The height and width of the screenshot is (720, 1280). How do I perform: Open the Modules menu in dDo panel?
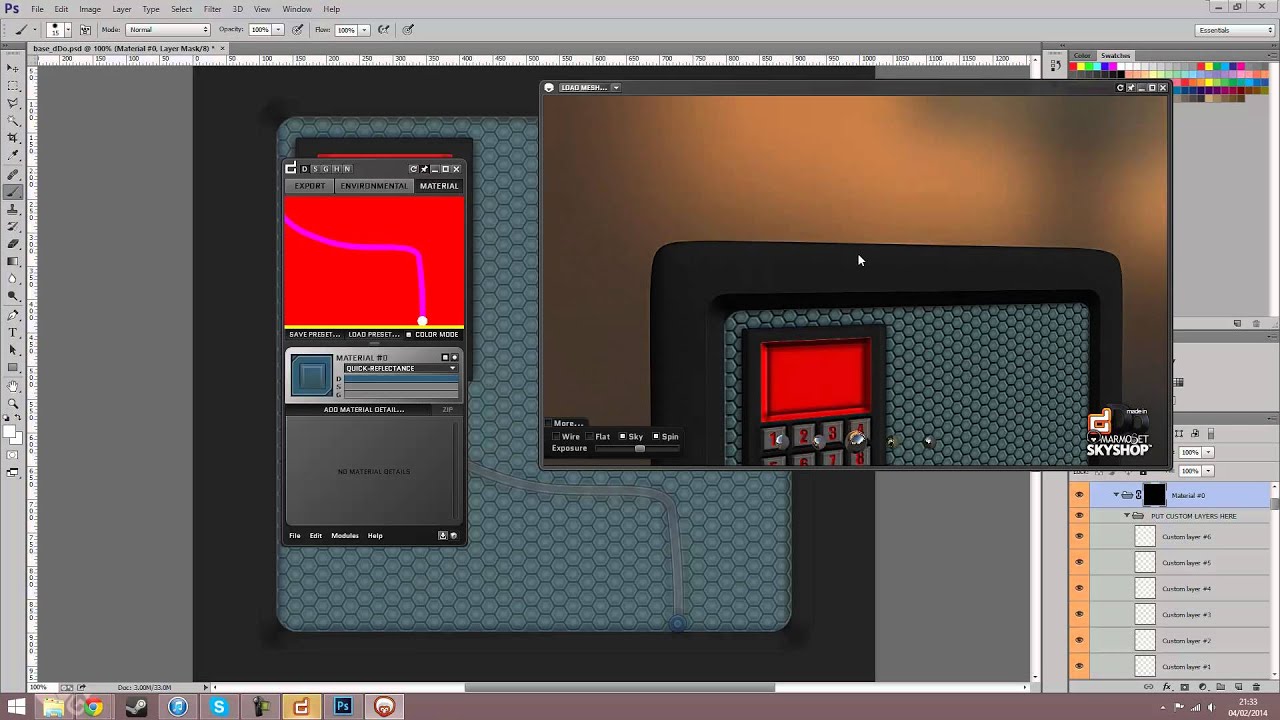coord(345,536)
